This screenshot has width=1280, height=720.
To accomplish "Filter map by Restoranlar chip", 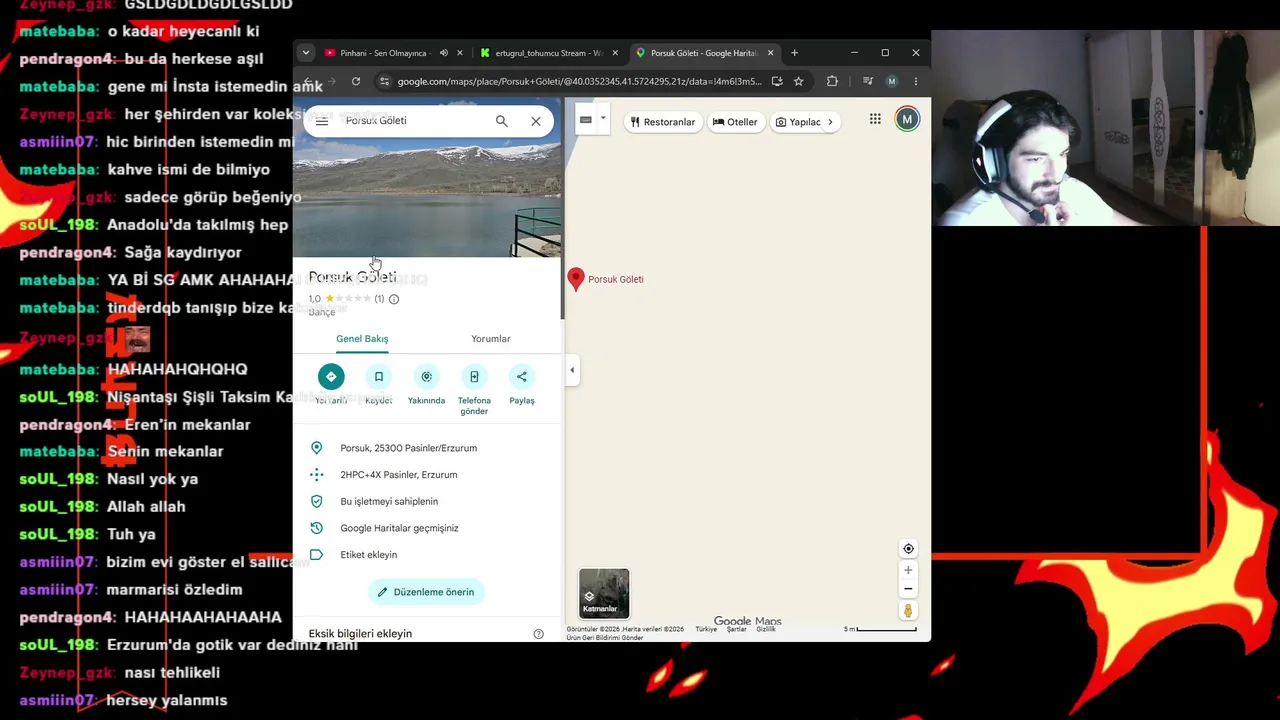I will click(662, 122).
